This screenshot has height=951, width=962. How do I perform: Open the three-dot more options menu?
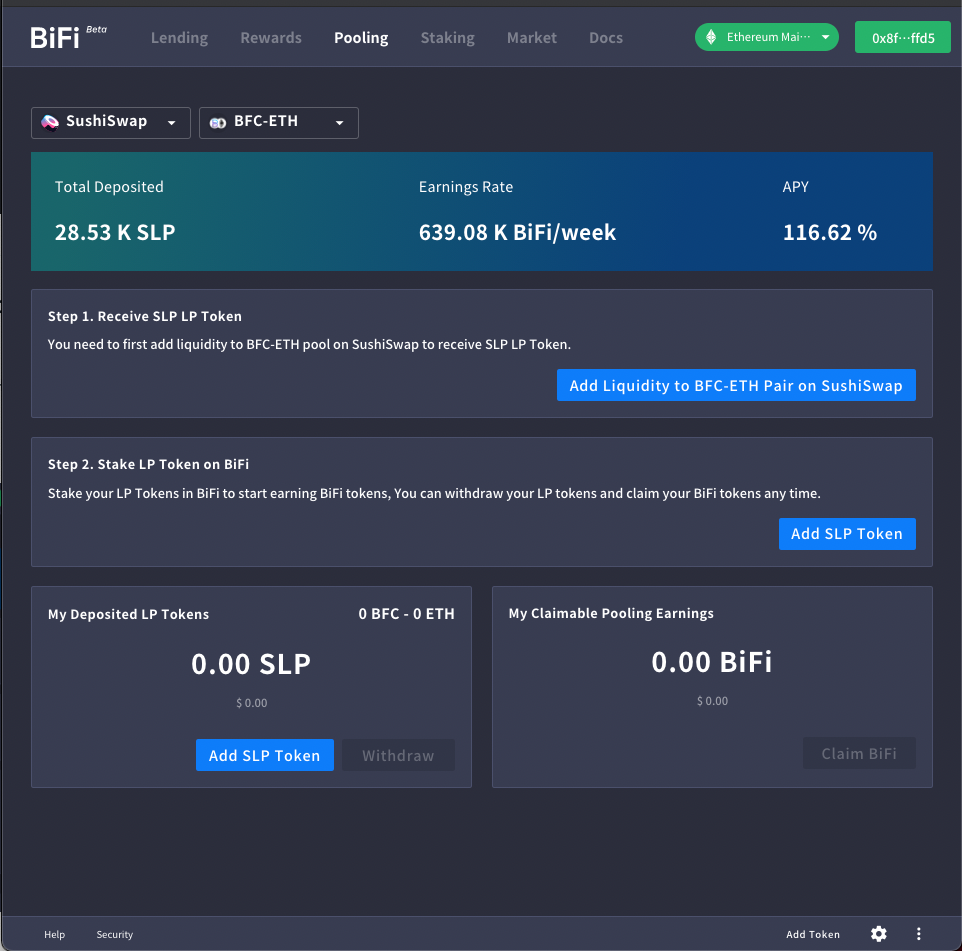[x=918, y=934]
